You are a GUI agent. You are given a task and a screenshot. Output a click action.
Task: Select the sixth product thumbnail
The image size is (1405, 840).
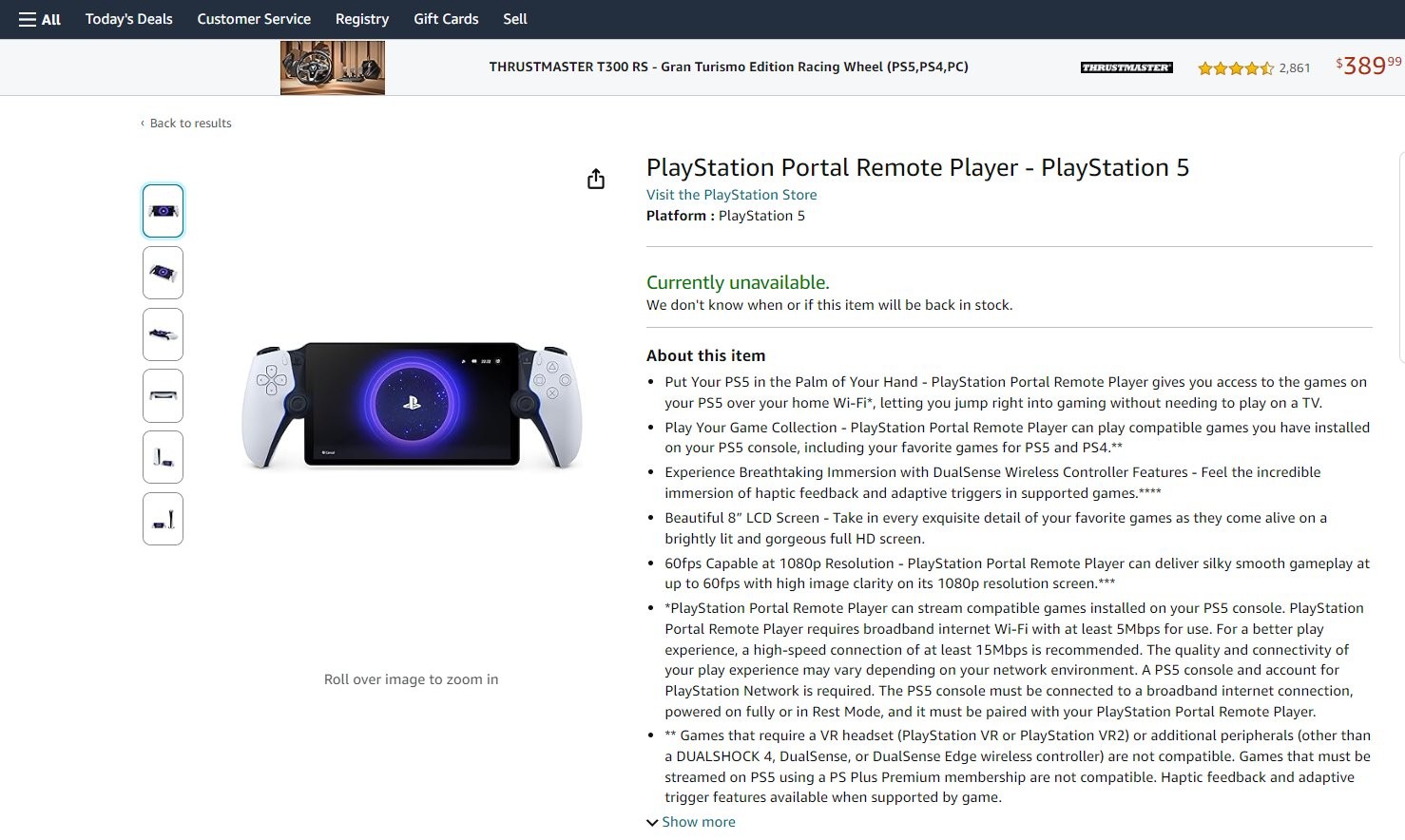pos(163,519)
